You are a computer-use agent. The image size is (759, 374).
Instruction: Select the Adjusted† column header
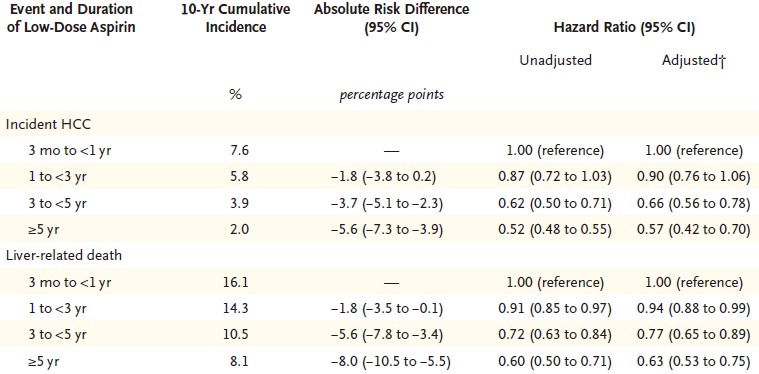tap(694, 61)
